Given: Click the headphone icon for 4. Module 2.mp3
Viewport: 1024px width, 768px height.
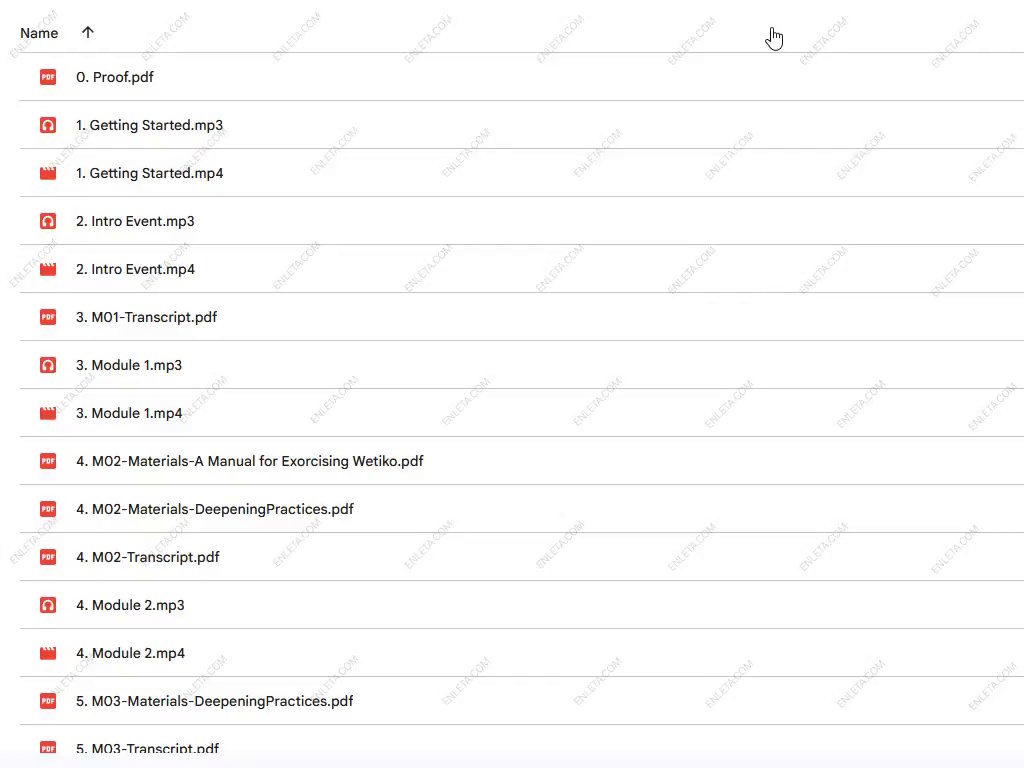Looking at the screenshot, I should click(x=47, y=605).
